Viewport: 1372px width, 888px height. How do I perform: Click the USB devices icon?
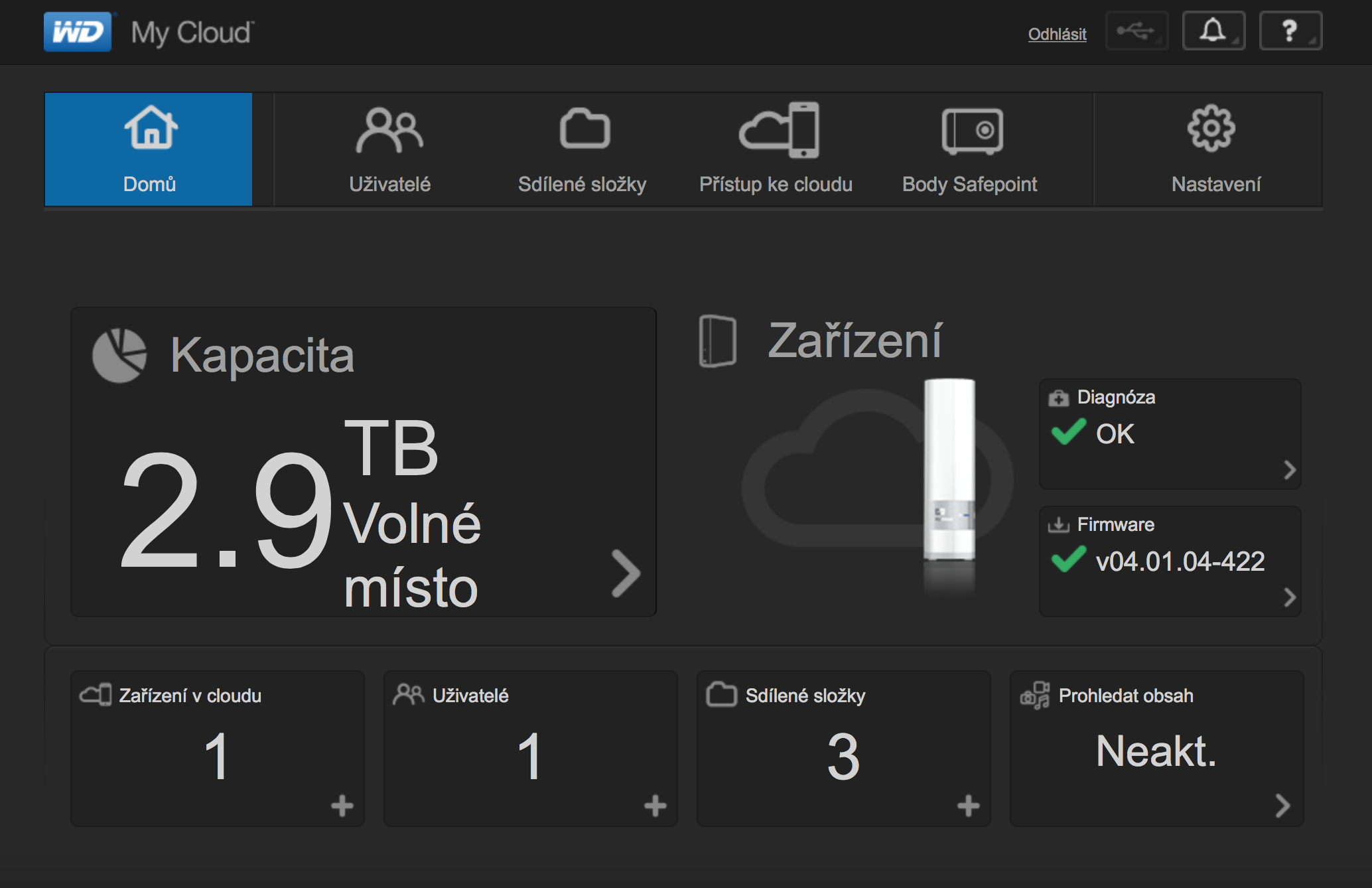[1136, 31]
